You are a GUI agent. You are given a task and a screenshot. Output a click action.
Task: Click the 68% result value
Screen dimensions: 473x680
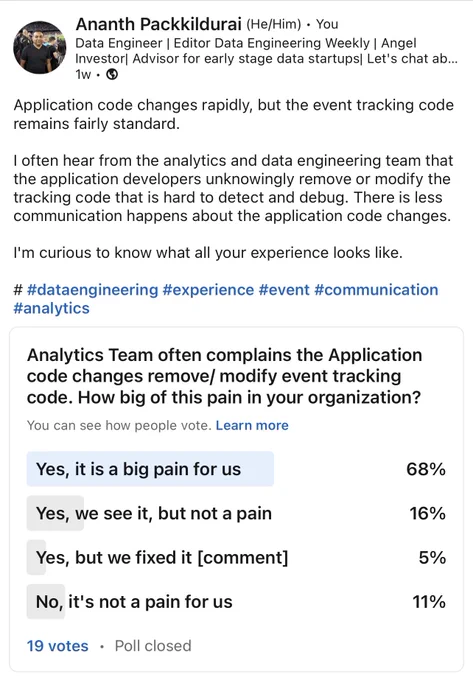426,469
